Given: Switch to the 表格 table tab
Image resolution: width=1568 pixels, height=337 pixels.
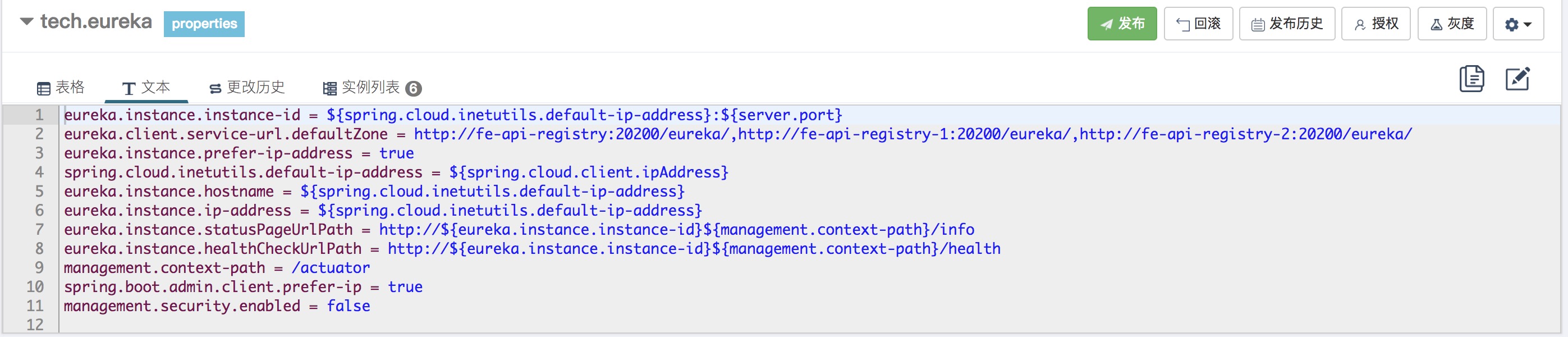Looking at the screenshot, I should point(61,88).
